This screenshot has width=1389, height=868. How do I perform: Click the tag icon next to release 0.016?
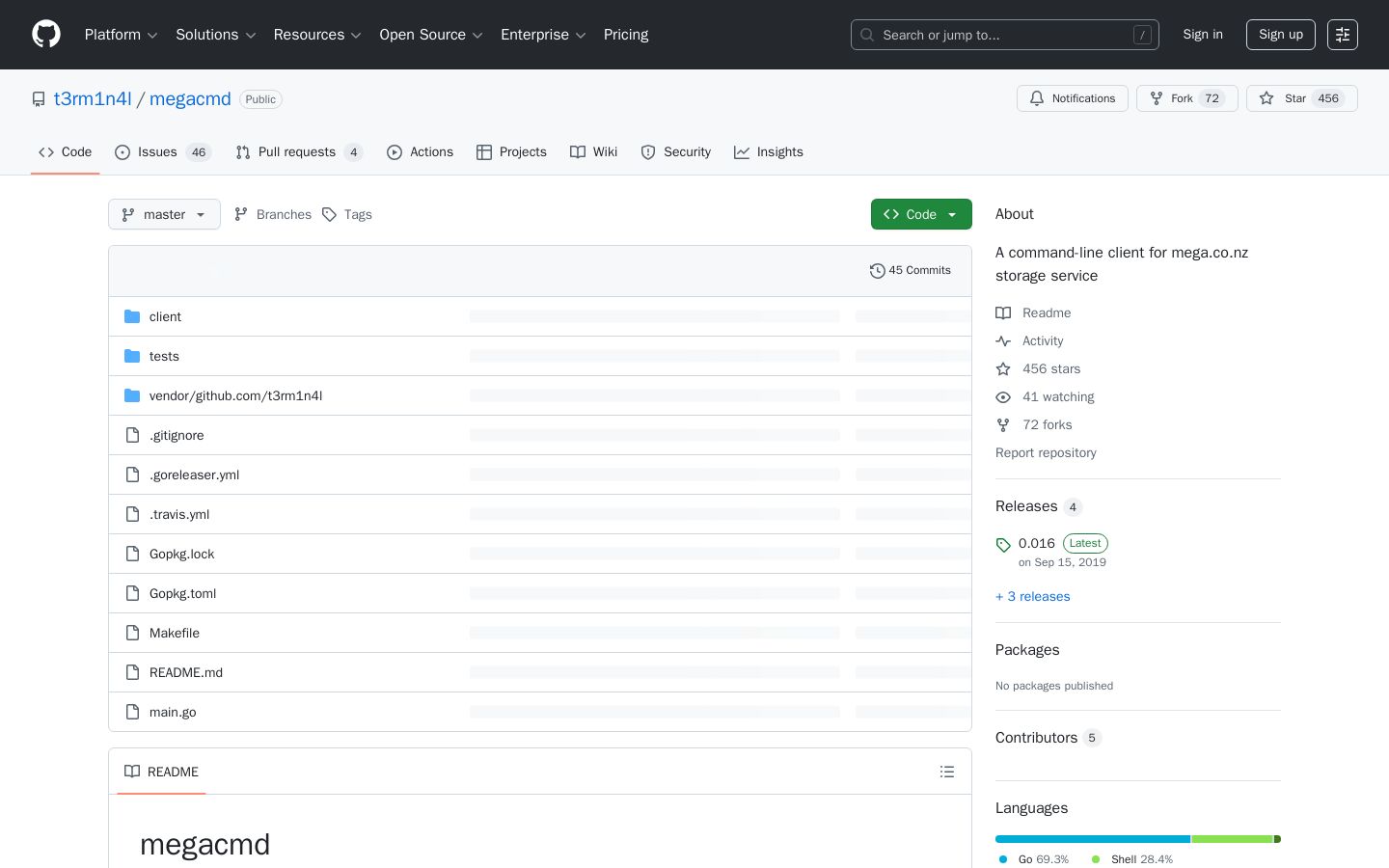(x=1003, y=545)
